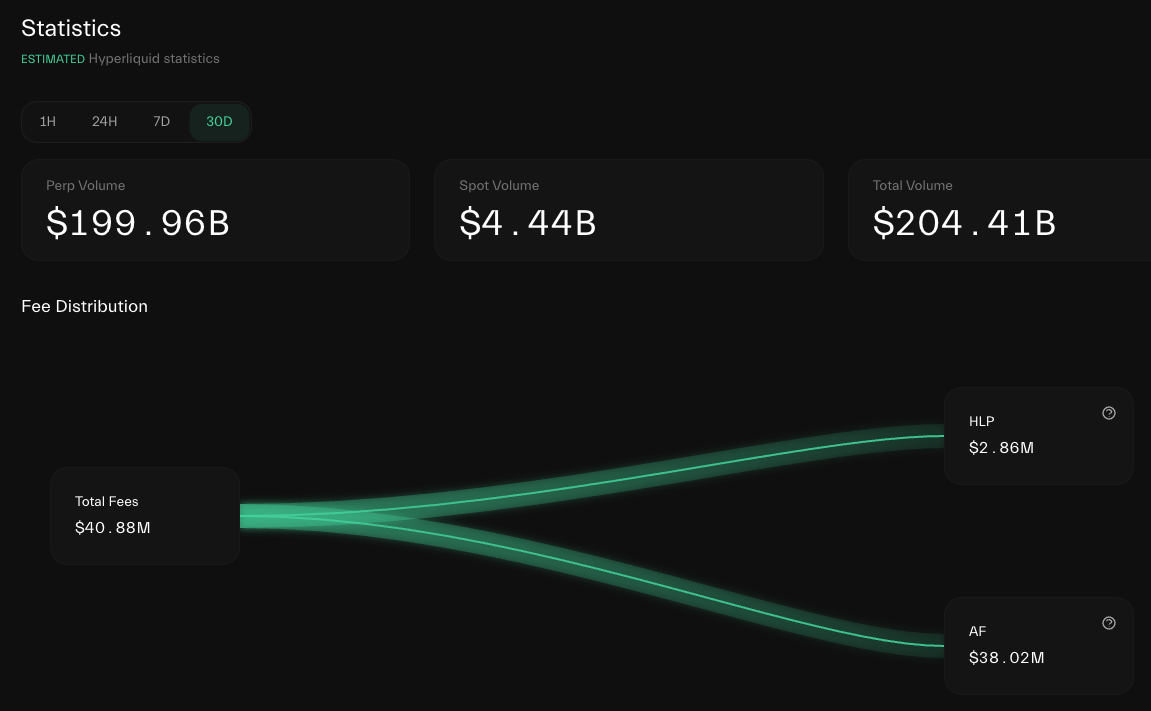This screenshot has height=711, width=1151.
Task: Choose the 7D time range
Action: coord(161,122)
